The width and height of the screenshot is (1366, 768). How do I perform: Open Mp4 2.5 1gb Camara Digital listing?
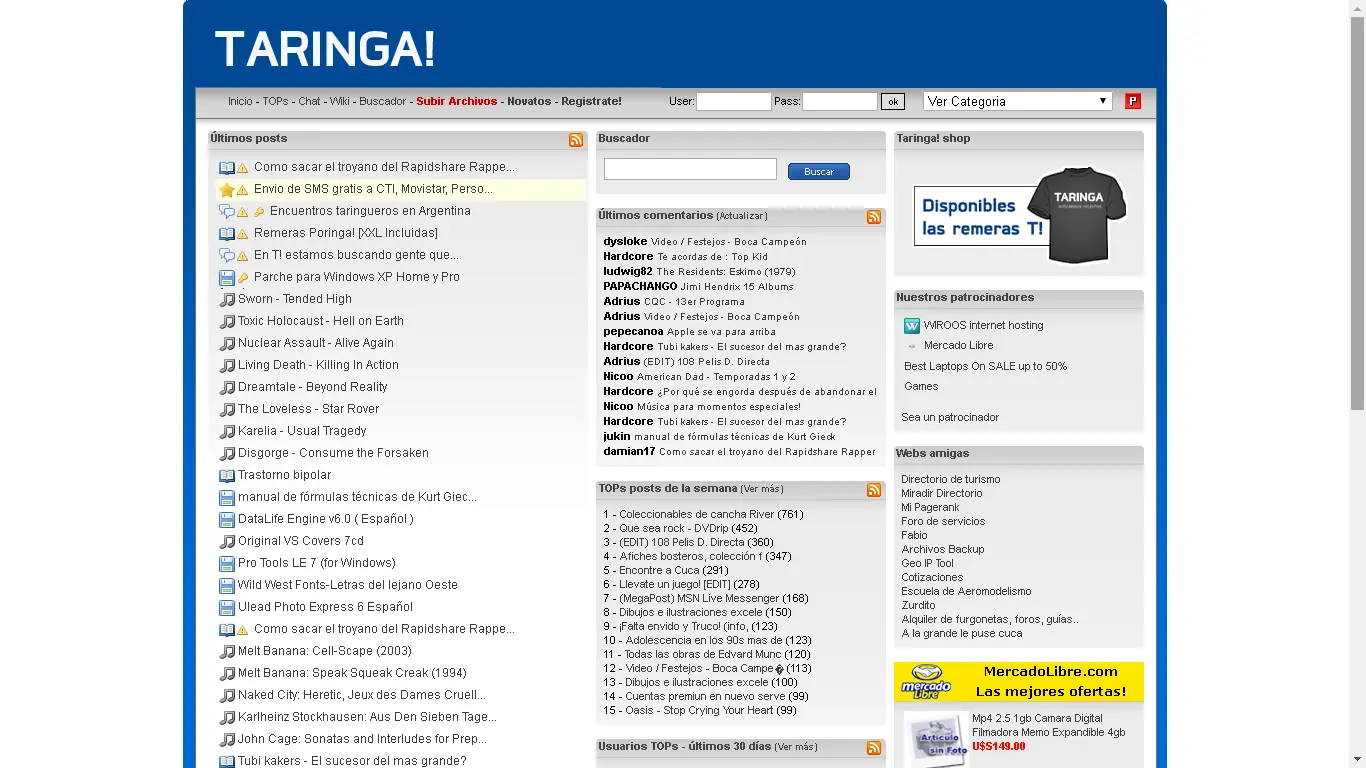pos(1048,725)
